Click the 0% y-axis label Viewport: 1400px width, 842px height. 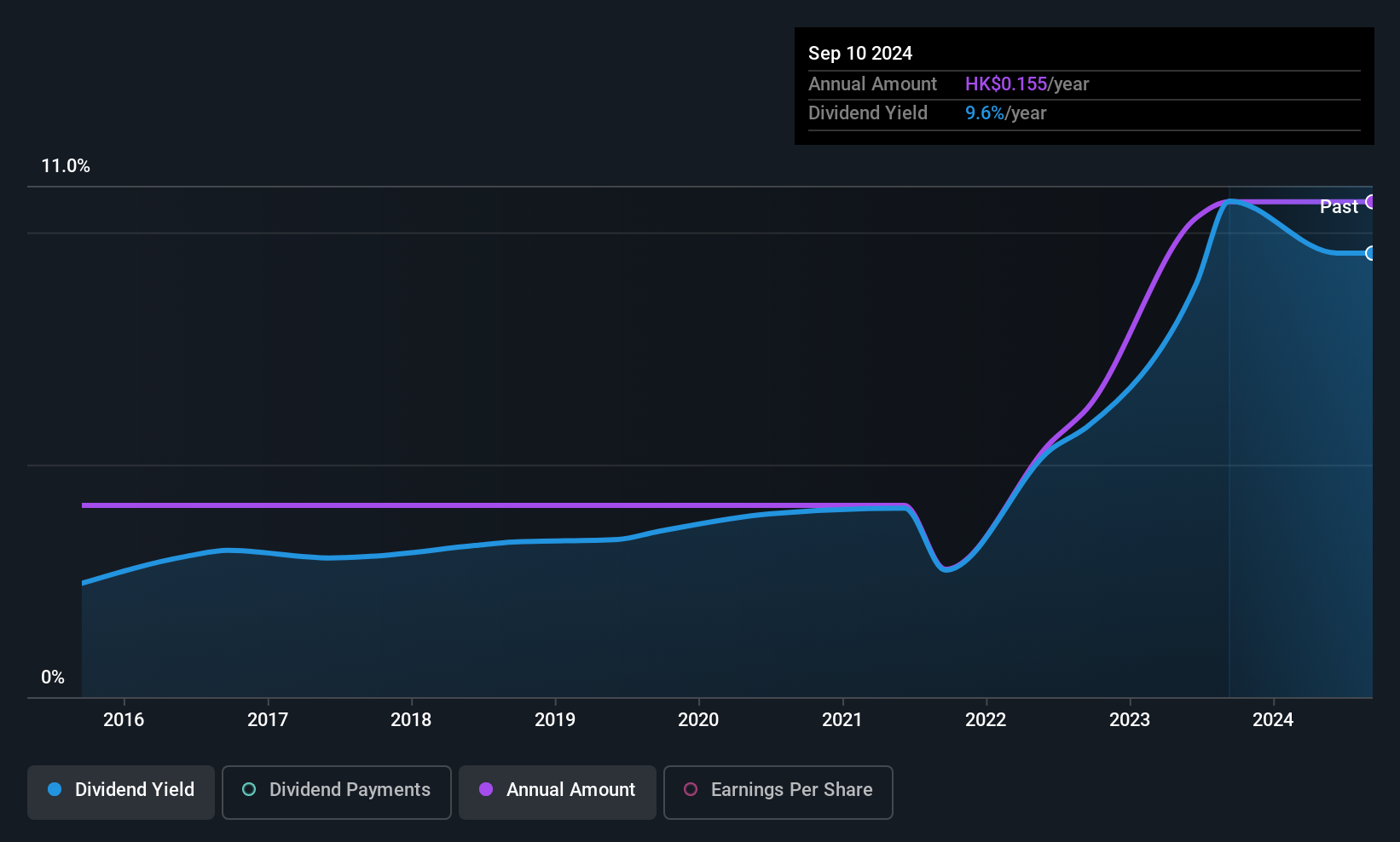(x=53, y=678)
